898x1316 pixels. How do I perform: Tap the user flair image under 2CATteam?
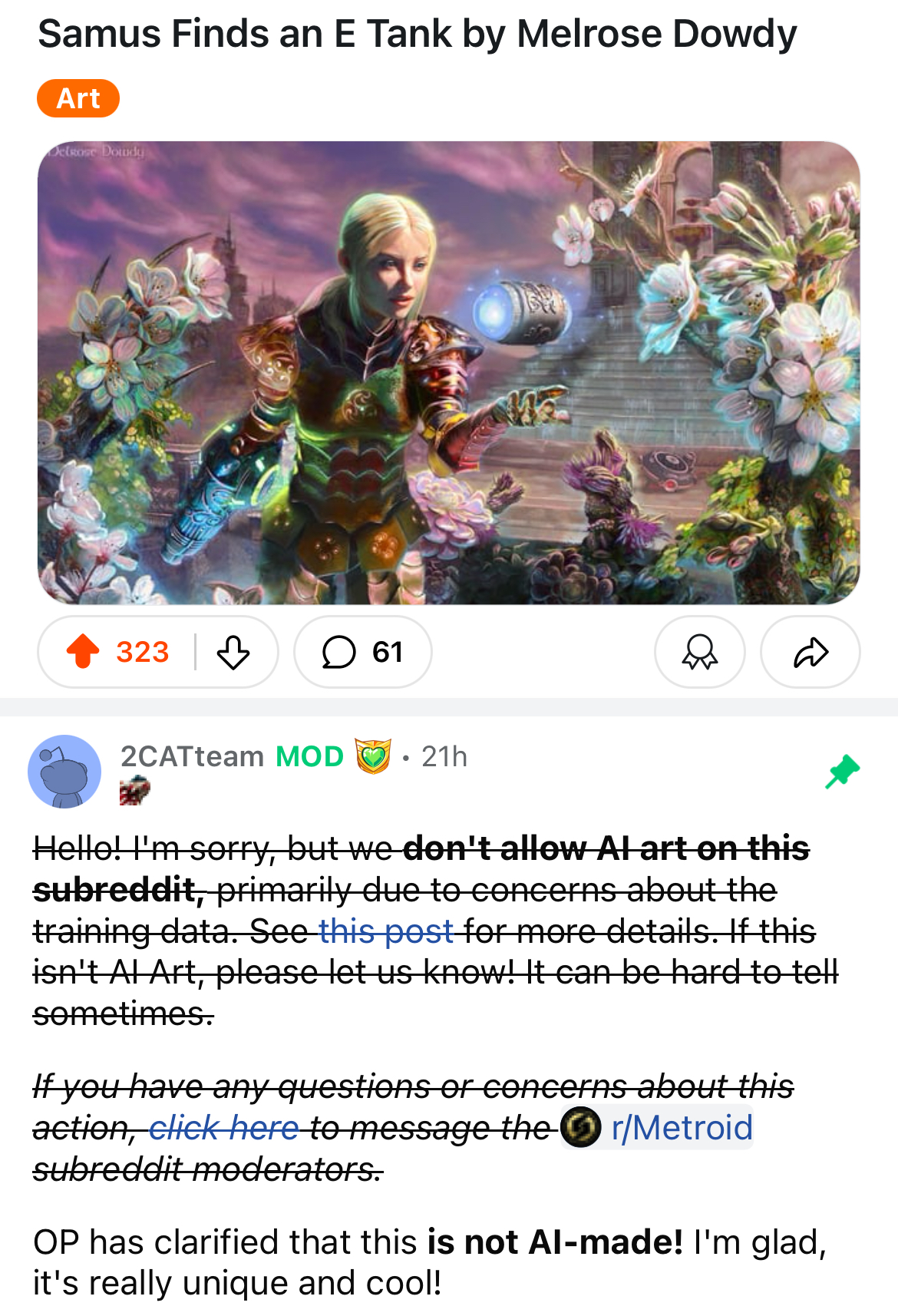tap(134, 790)
